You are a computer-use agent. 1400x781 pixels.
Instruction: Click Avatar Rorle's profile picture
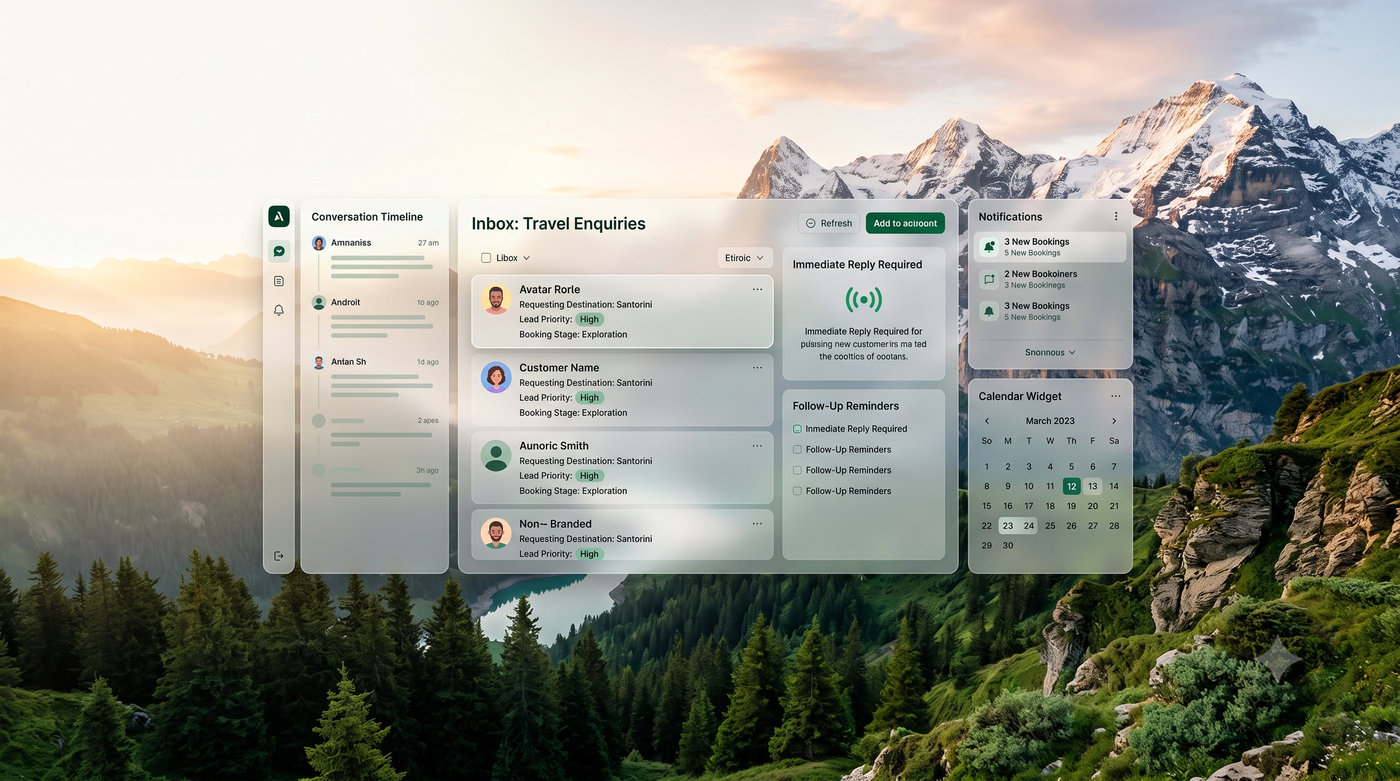click(x=496, y=299)
